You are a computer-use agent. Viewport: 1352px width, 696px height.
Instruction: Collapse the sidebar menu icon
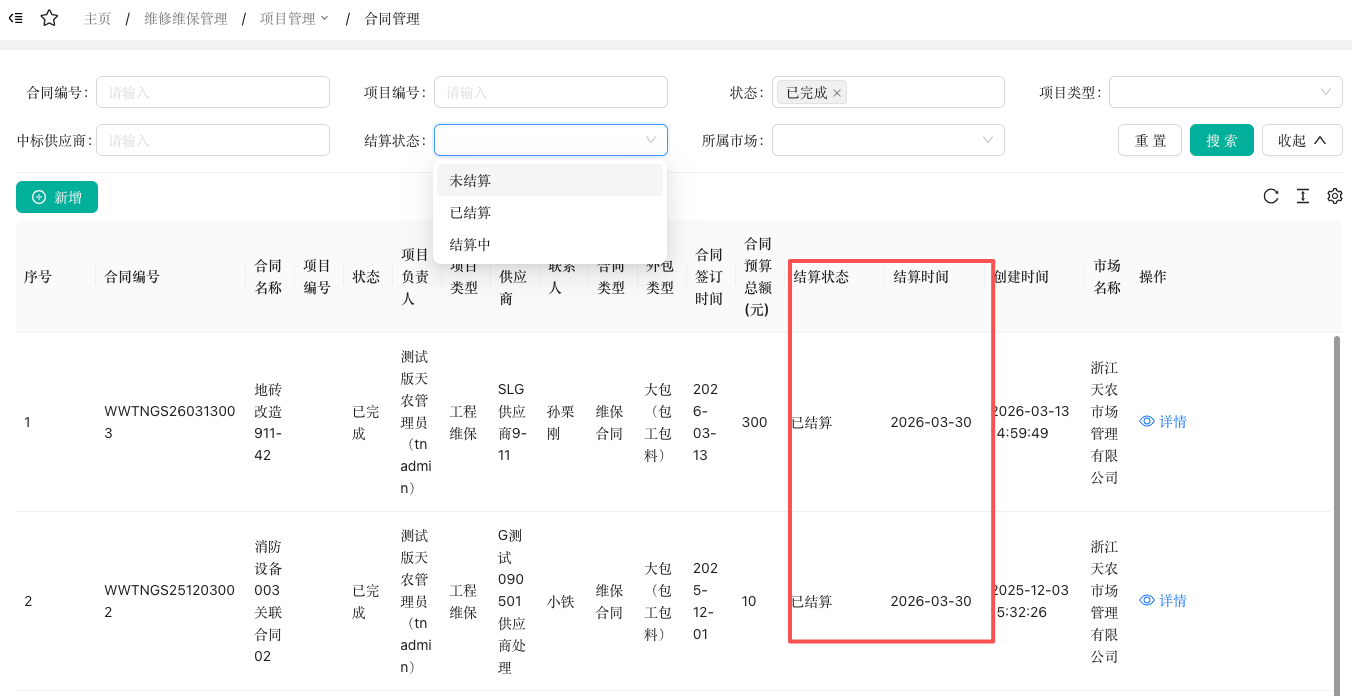pos(16,19)
